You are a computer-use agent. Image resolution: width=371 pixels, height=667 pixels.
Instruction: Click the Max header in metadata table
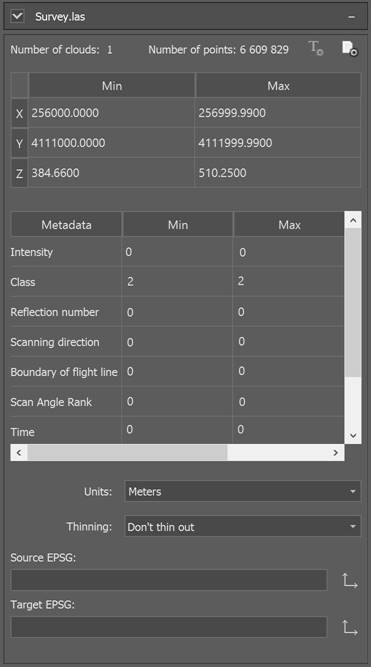point(289,225)
